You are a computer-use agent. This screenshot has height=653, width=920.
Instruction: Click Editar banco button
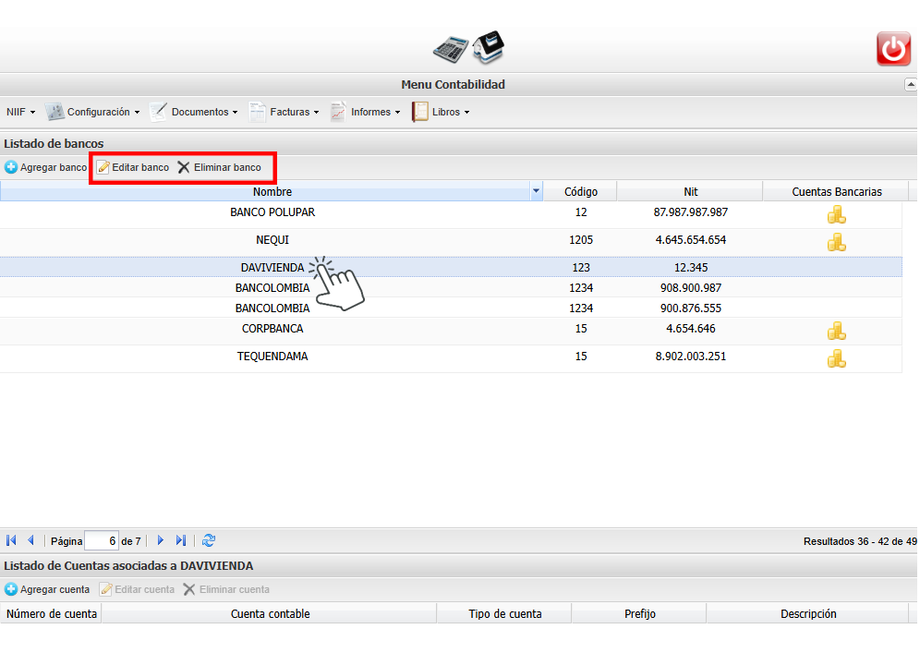133,168
